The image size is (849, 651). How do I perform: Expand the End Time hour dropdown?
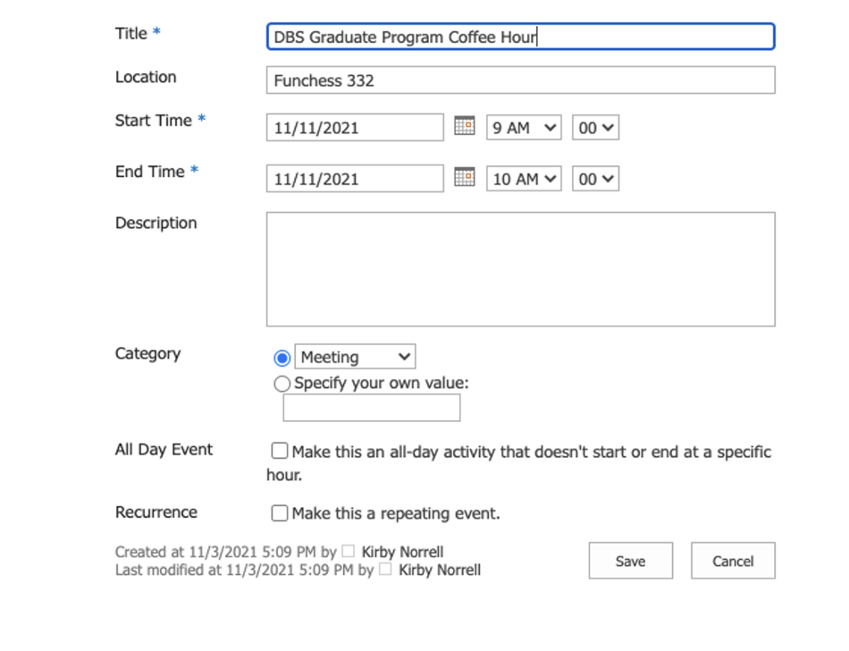tap(523, 179)
